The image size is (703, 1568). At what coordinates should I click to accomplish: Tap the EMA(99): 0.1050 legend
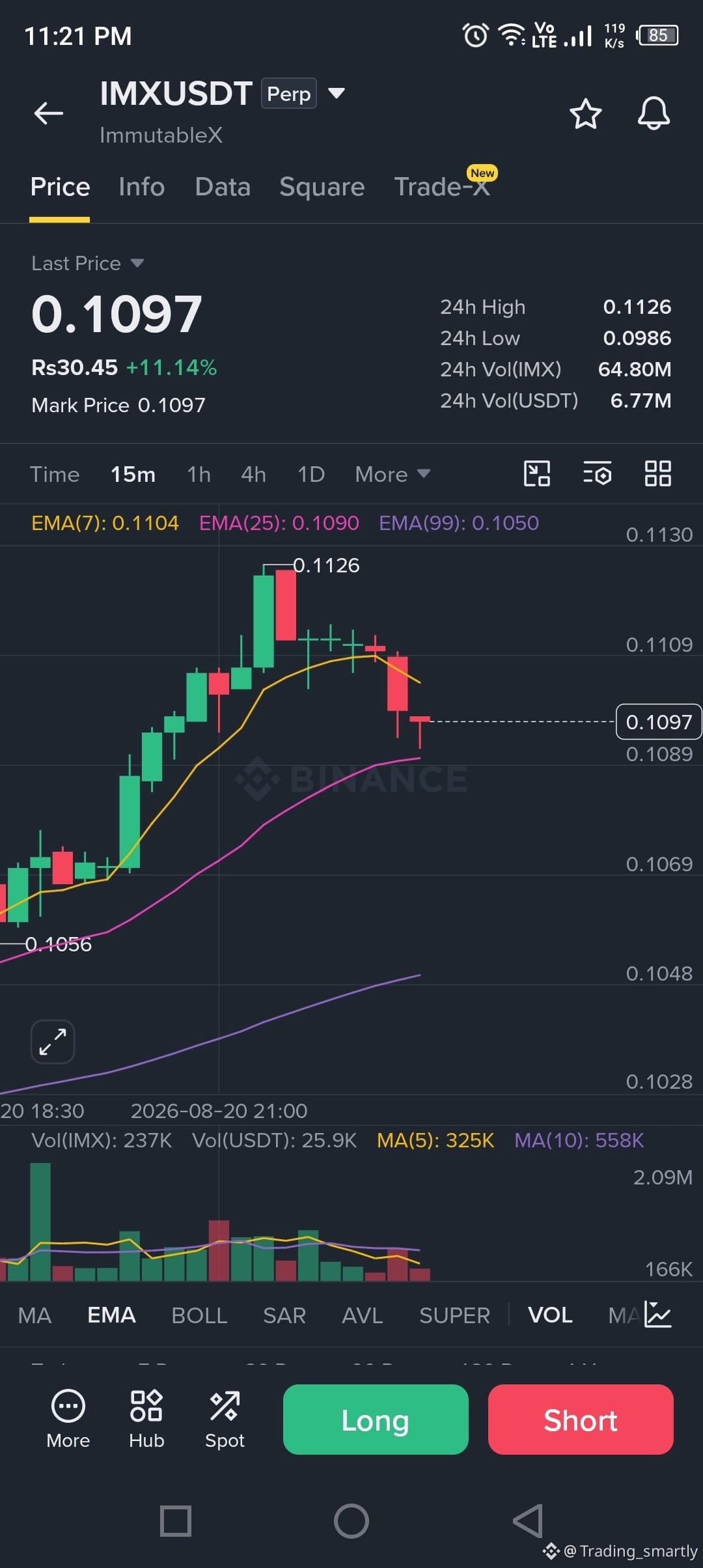[x=459, y=523]
